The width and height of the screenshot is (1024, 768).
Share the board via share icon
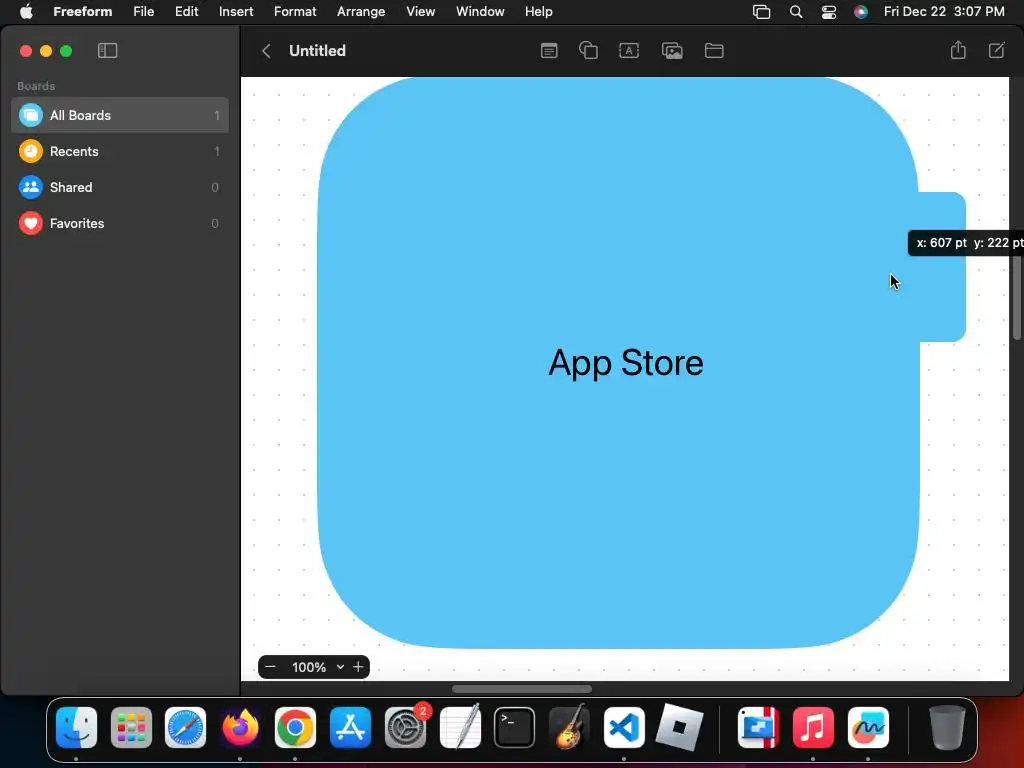[x=958, y=50]
